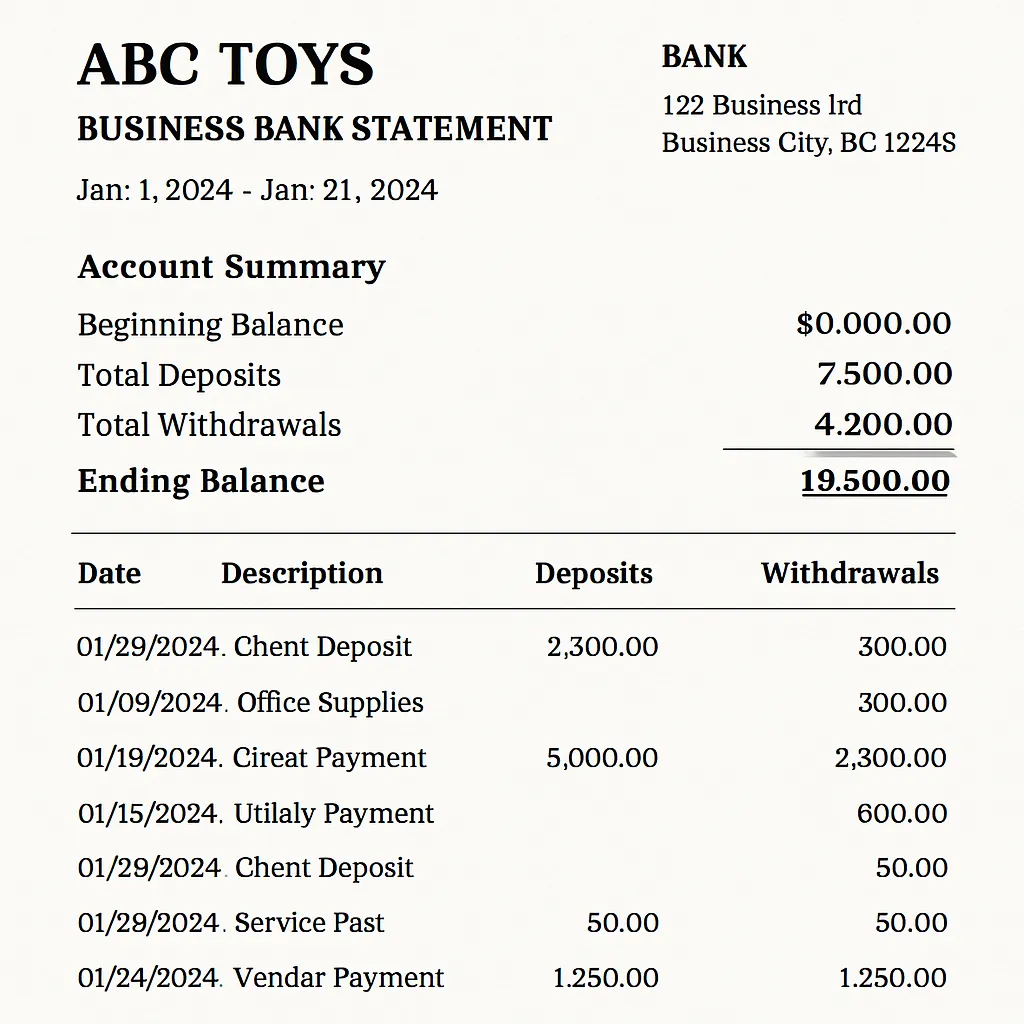The height and width of the screenshot is (1024, 1024).
Task: Click the Account Summary heading
Action: [x=231, y=267]
